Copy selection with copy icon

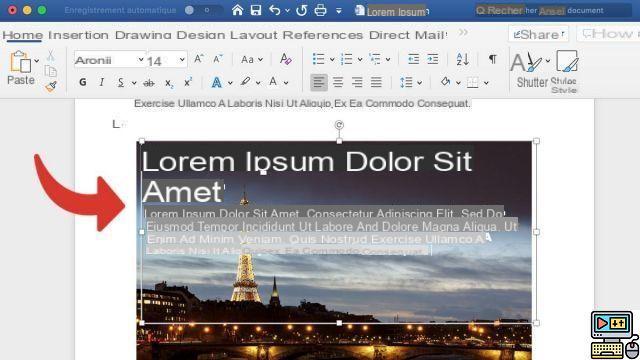tap(51, 71)
